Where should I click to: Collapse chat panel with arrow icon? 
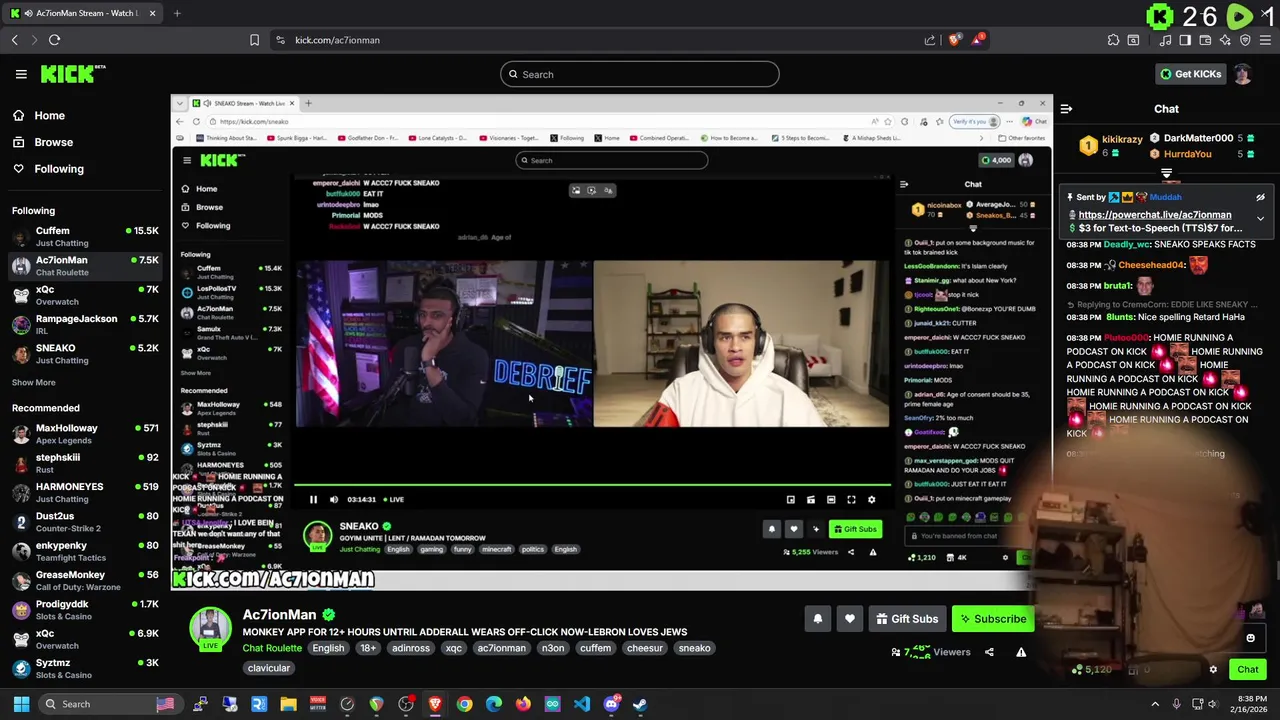(x=1066, y=109)
